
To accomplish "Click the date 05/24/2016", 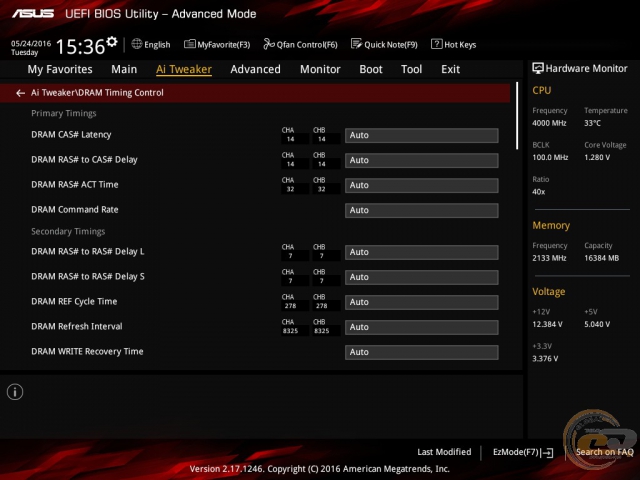I will [31, 44].
